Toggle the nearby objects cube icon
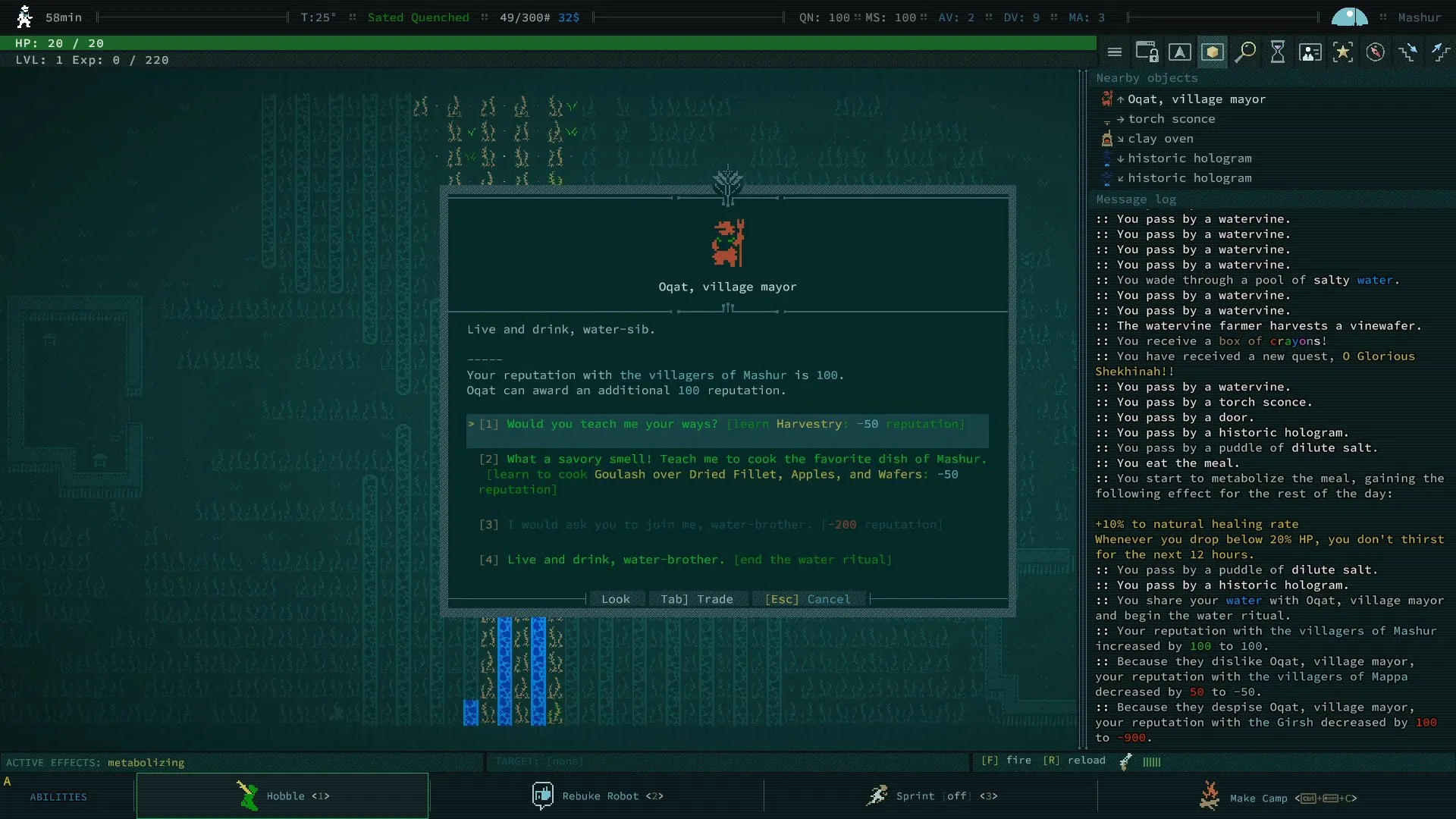Screen dimensions: 1456x819 click(x=1212, y=52)
